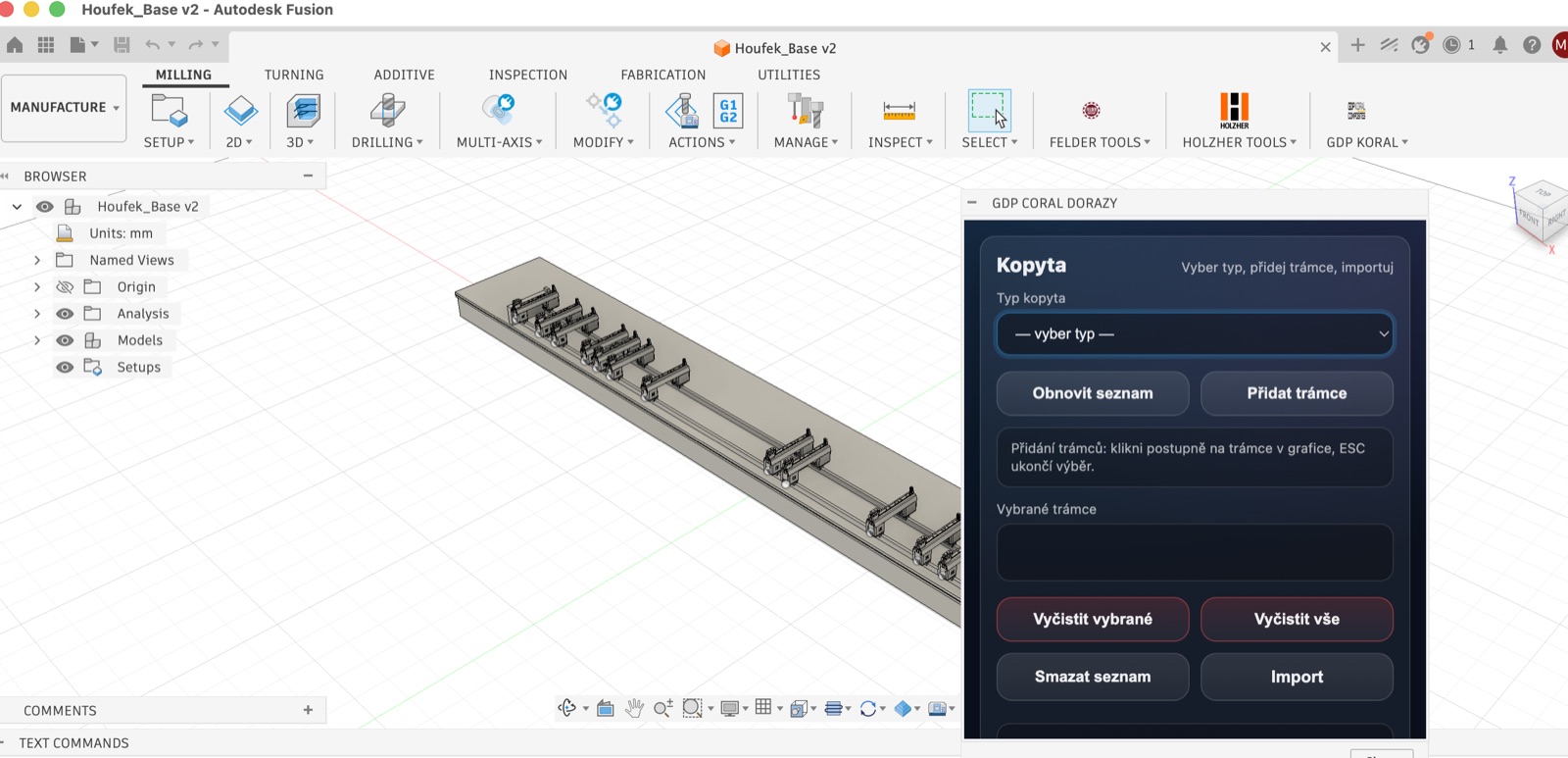Click the Holzher Tools icon
Screen dimensions: 1568x758
1235,110
